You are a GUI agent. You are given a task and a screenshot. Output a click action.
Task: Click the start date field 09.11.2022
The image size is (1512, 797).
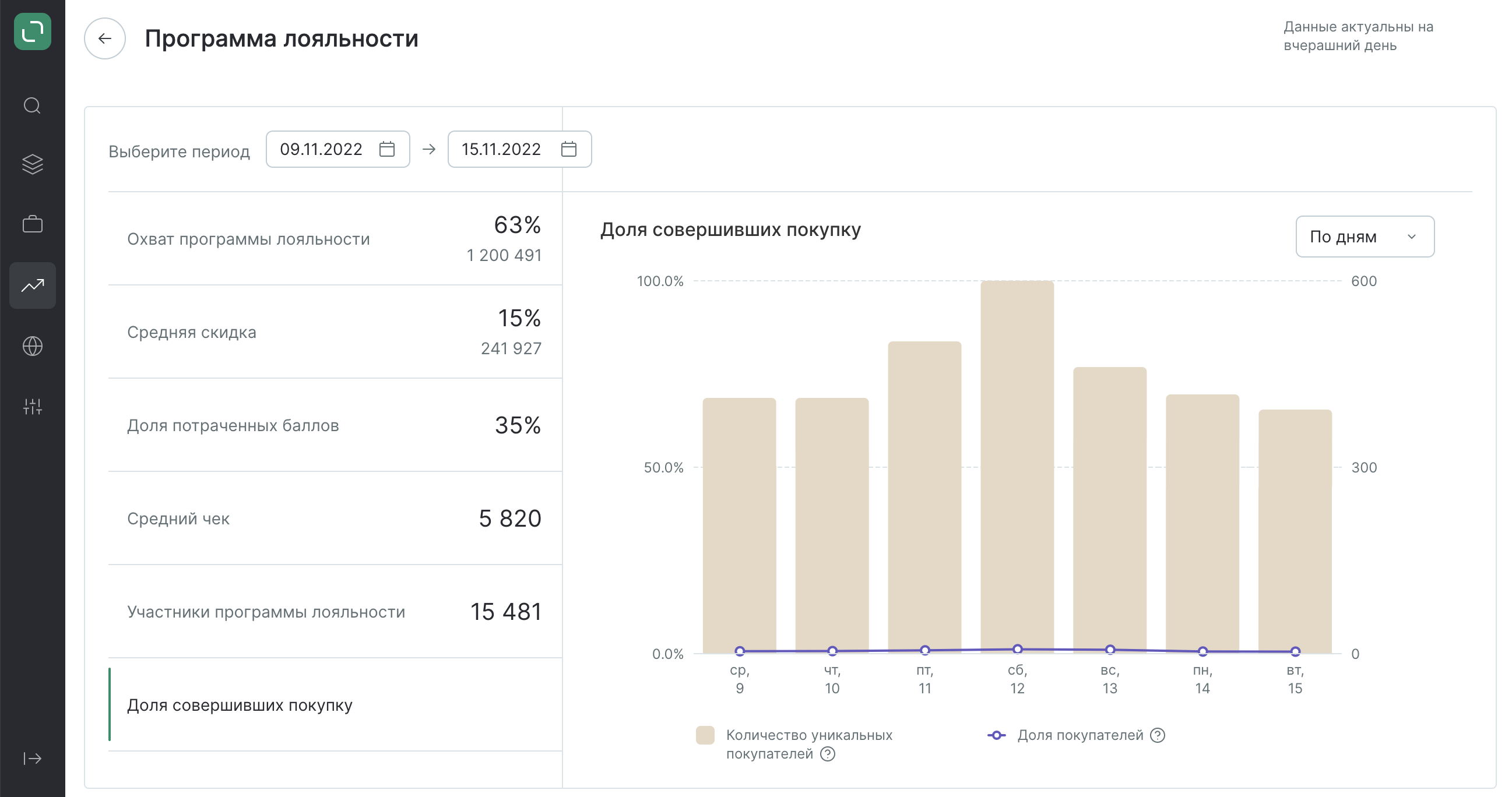tap(337, 149)
